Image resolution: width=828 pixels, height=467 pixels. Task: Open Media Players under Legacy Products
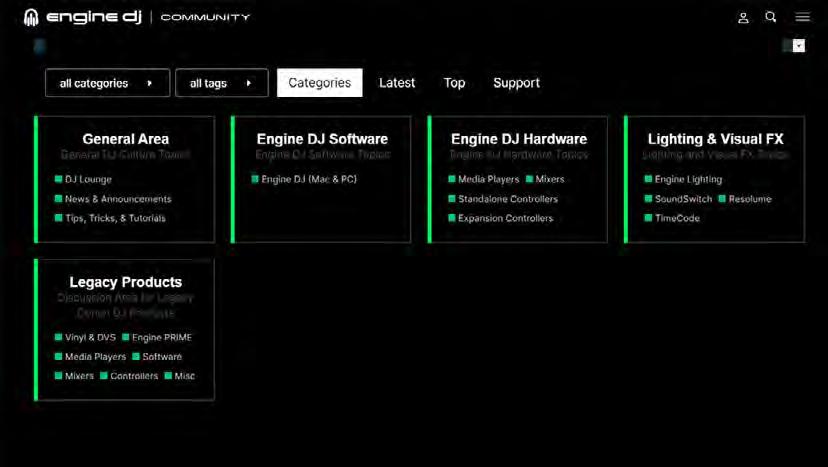click(x=90, y=357)
